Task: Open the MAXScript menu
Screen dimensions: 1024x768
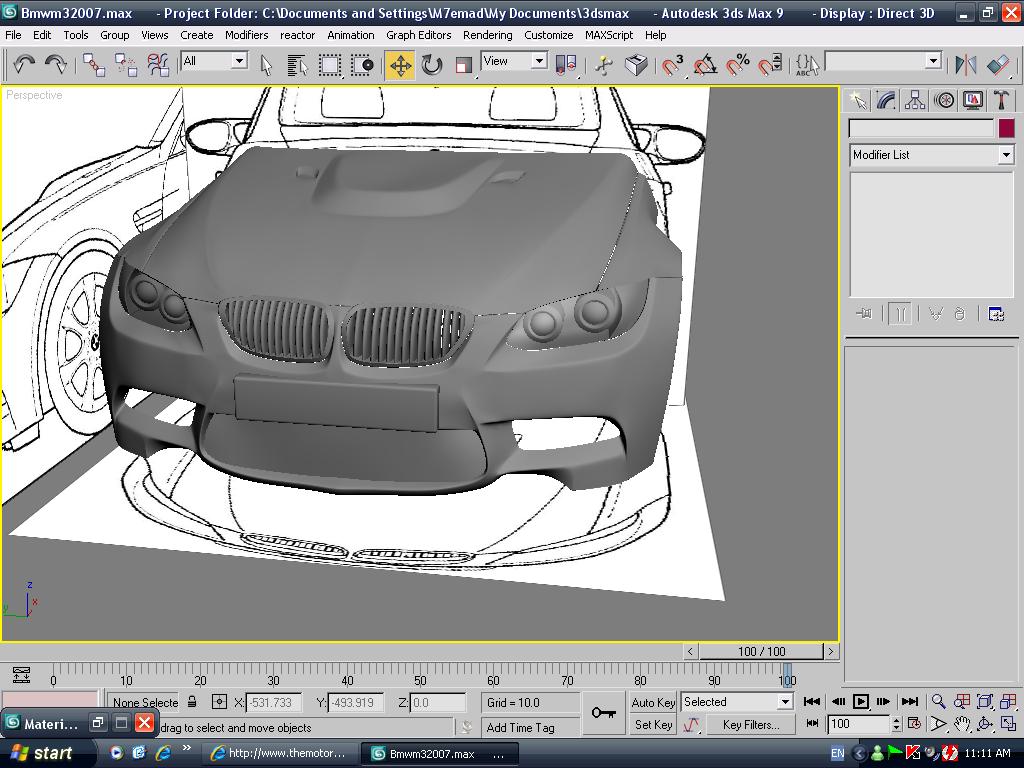Action: click(609, 35)
